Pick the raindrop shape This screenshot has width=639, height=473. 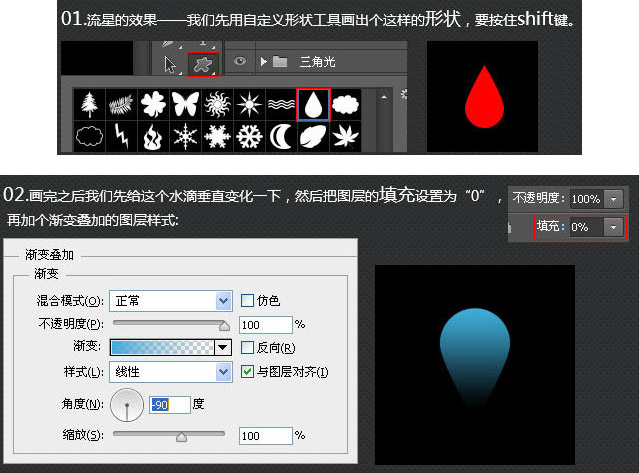click(314, 104)
